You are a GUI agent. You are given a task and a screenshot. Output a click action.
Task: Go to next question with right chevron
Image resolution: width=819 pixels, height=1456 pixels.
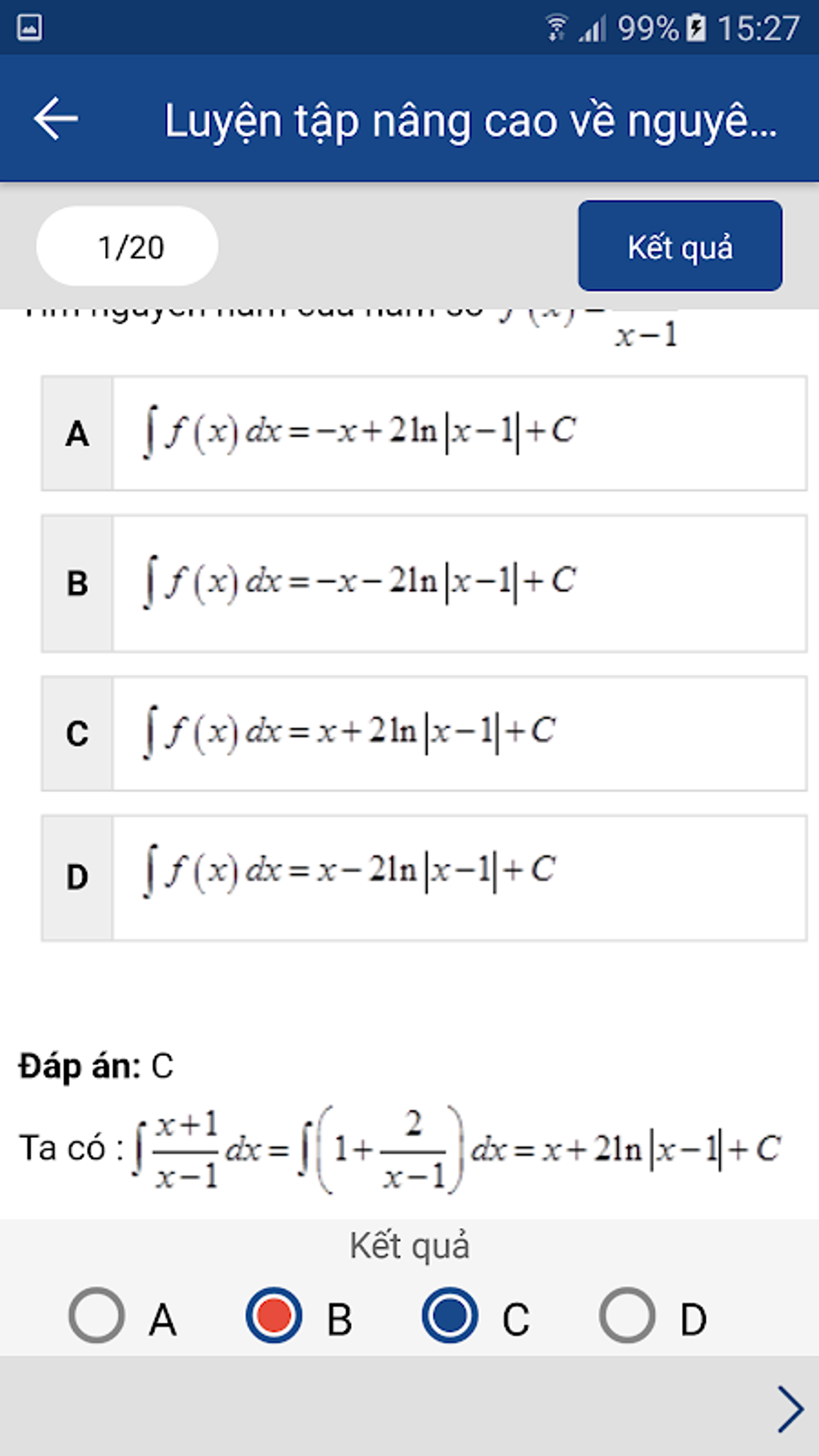(790, 1409)
